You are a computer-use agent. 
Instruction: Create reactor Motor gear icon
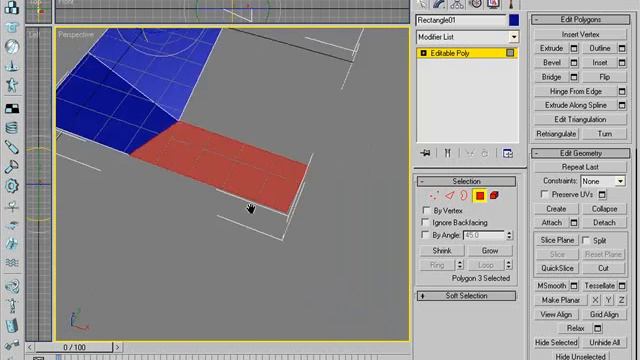coord(12,186)
